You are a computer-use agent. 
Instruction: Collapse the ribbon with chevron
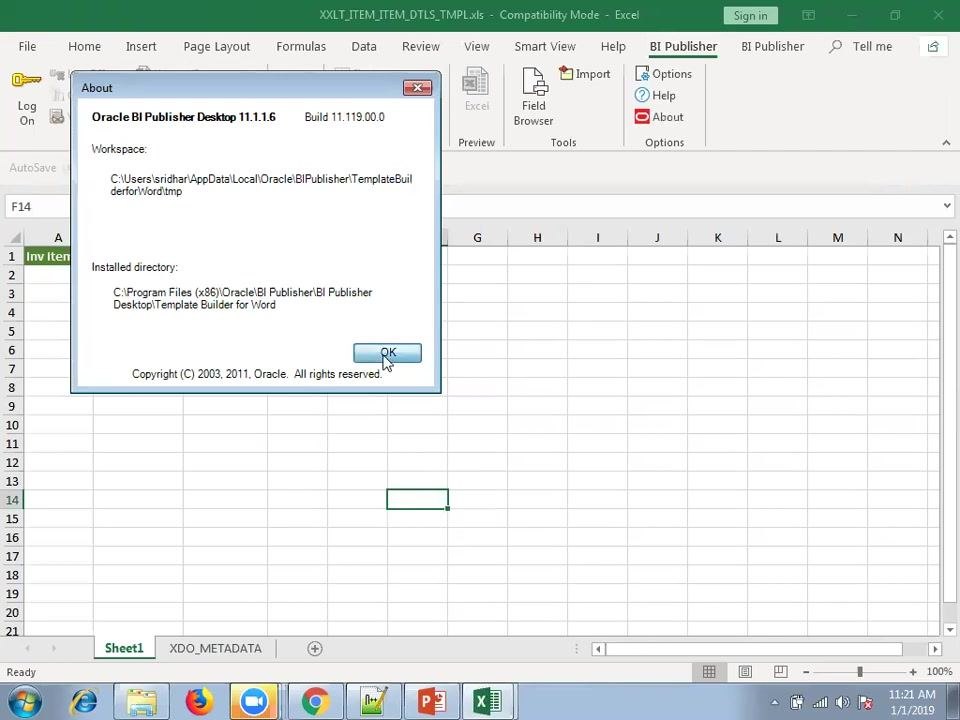947,143
